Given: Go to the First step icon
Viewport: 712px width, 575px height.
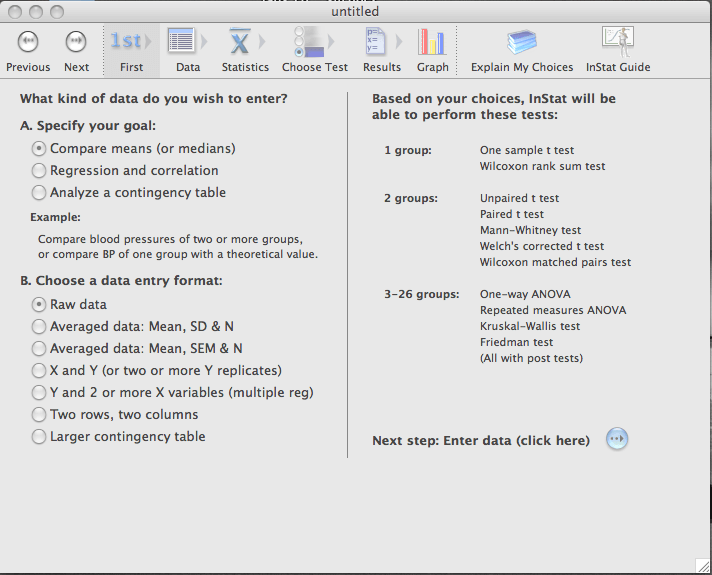Looking at the screenshot, I should click(126, 42).
